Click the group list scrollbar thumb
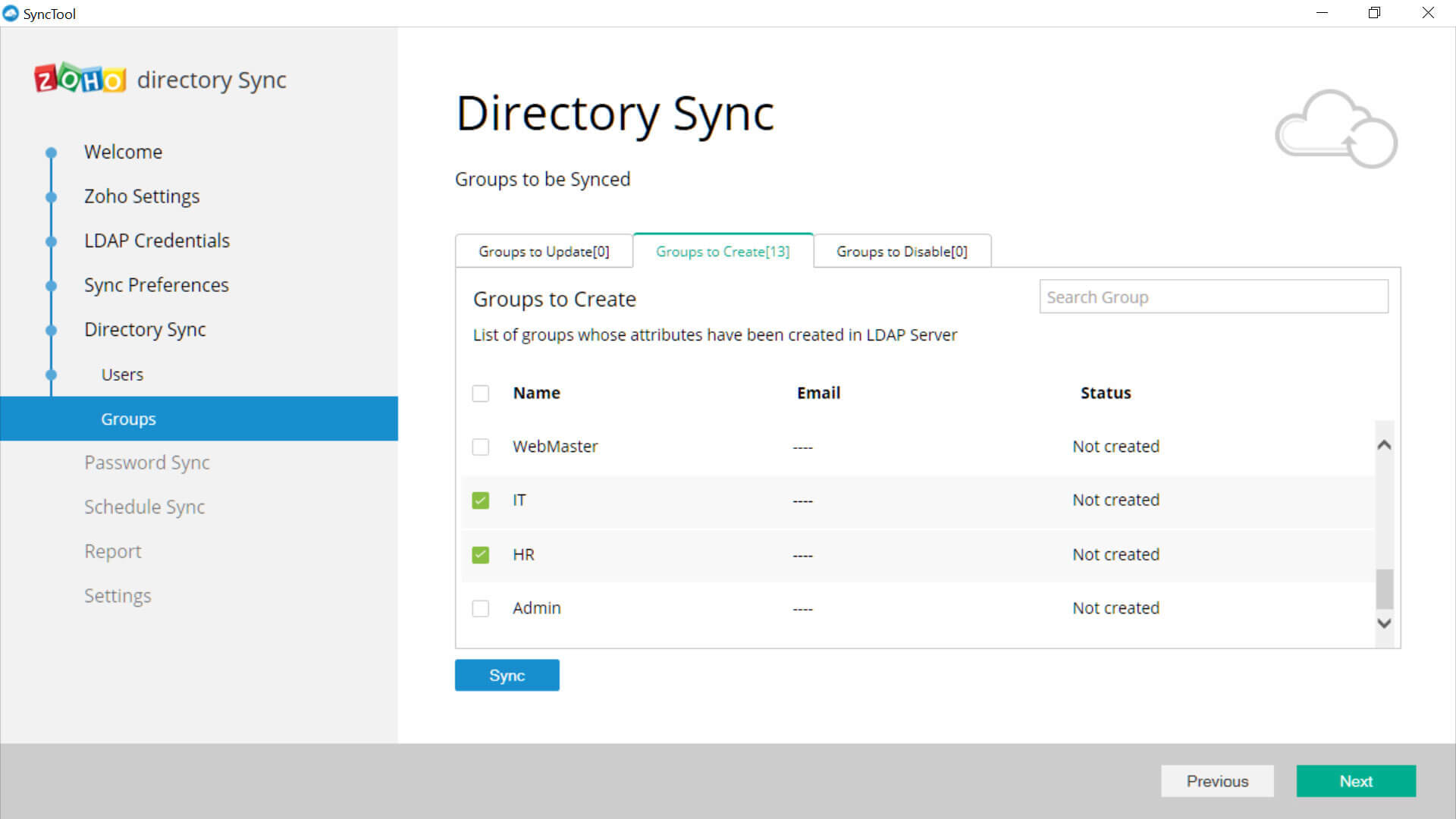This screenshot has height=819, width=1456. tap(1384, 589)
